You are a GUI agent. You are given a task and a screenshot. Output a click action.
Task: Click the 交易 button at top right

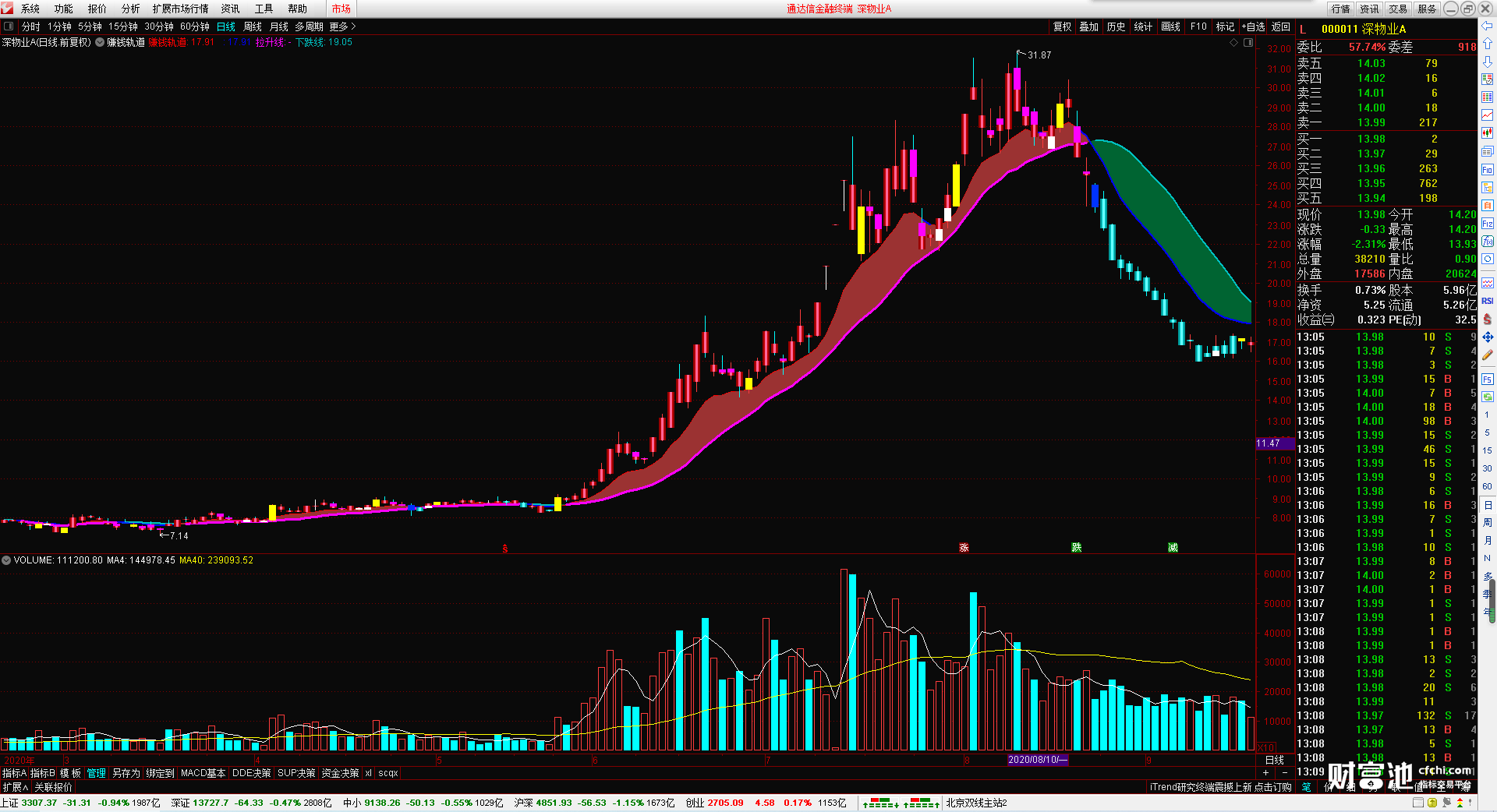[1398, 9]
